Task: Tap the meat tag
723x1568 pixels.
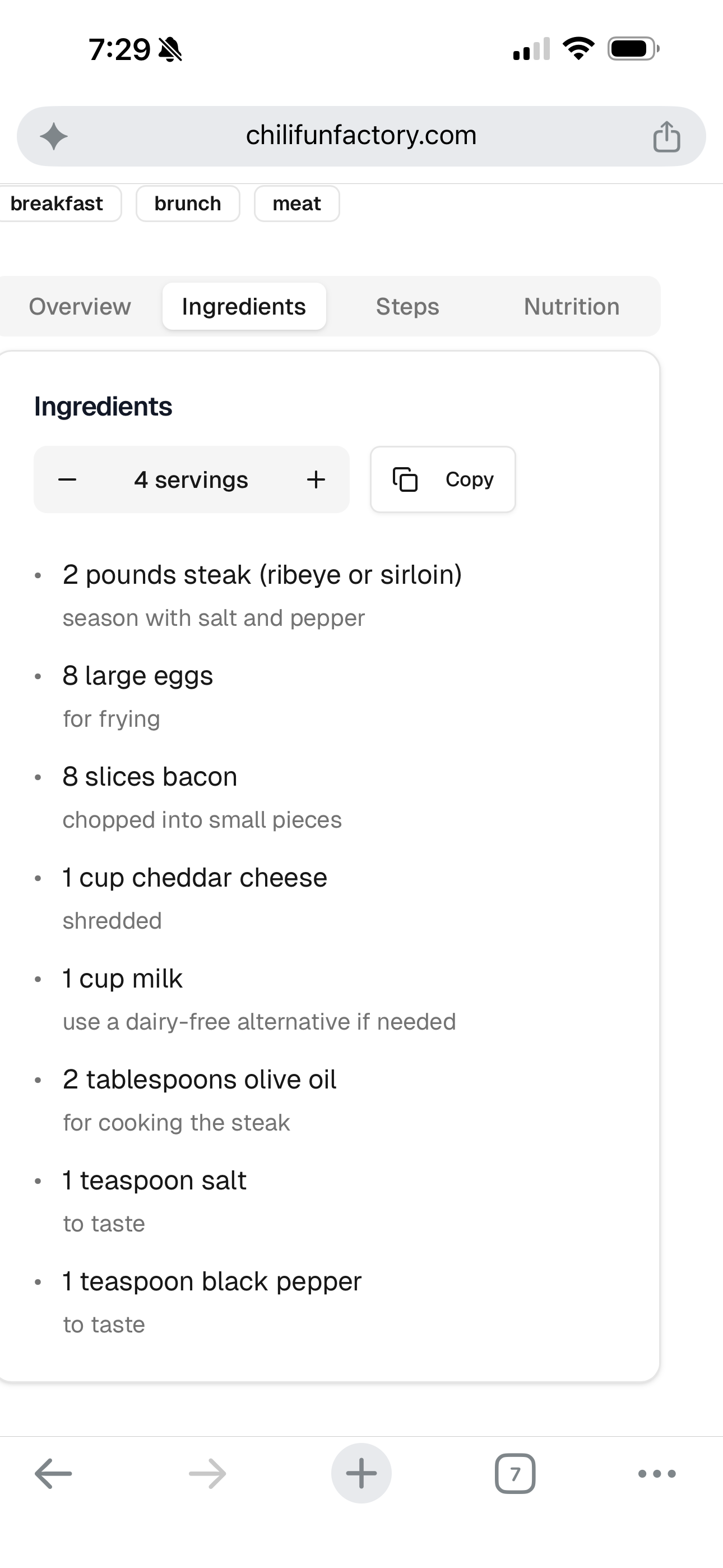Action: 296,204
